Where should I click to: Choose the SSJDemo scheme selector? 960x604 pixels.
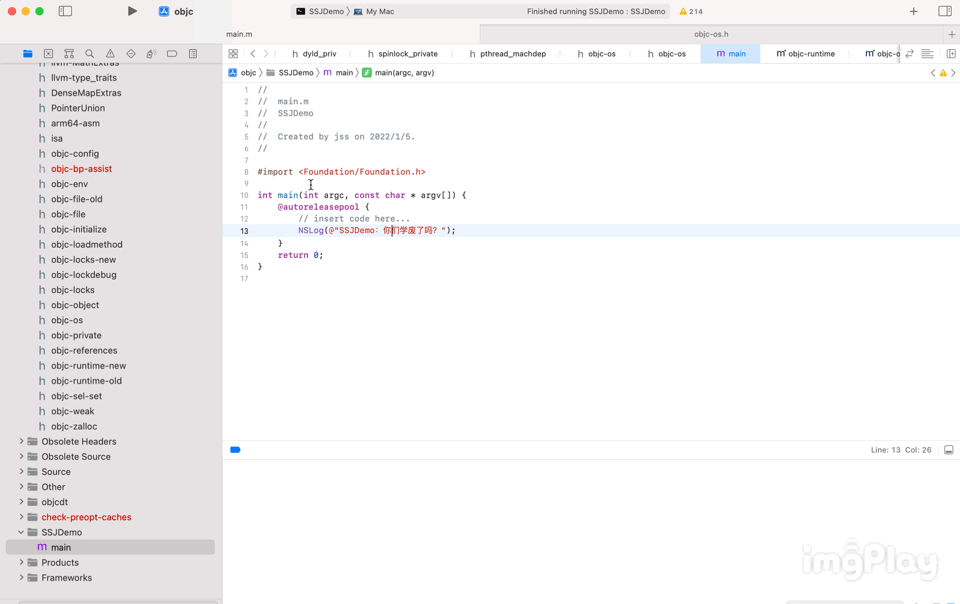click(x=320, y=11)
